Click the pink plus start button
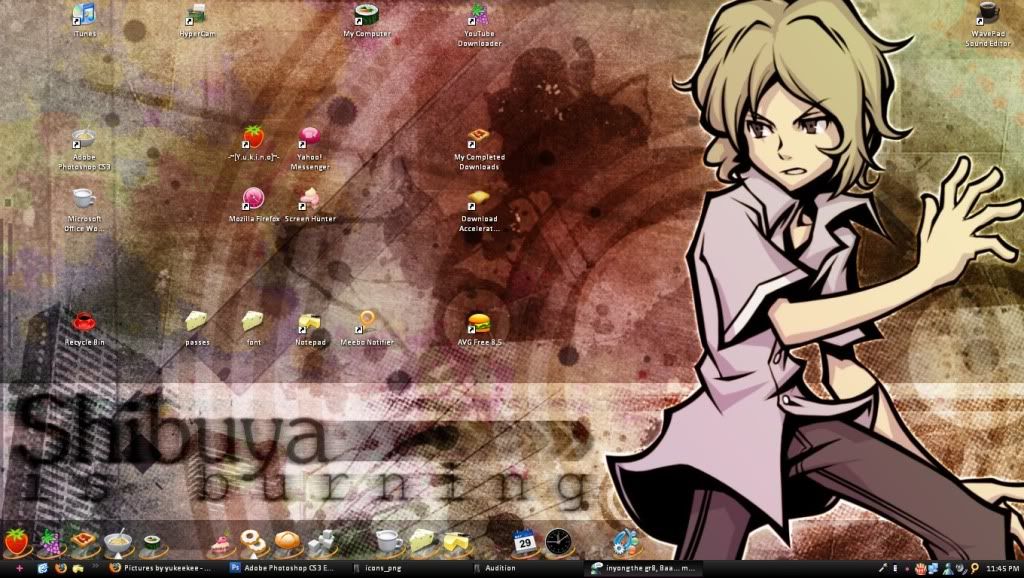This screenshot has width=1024, height=578. tap(19, 568)
